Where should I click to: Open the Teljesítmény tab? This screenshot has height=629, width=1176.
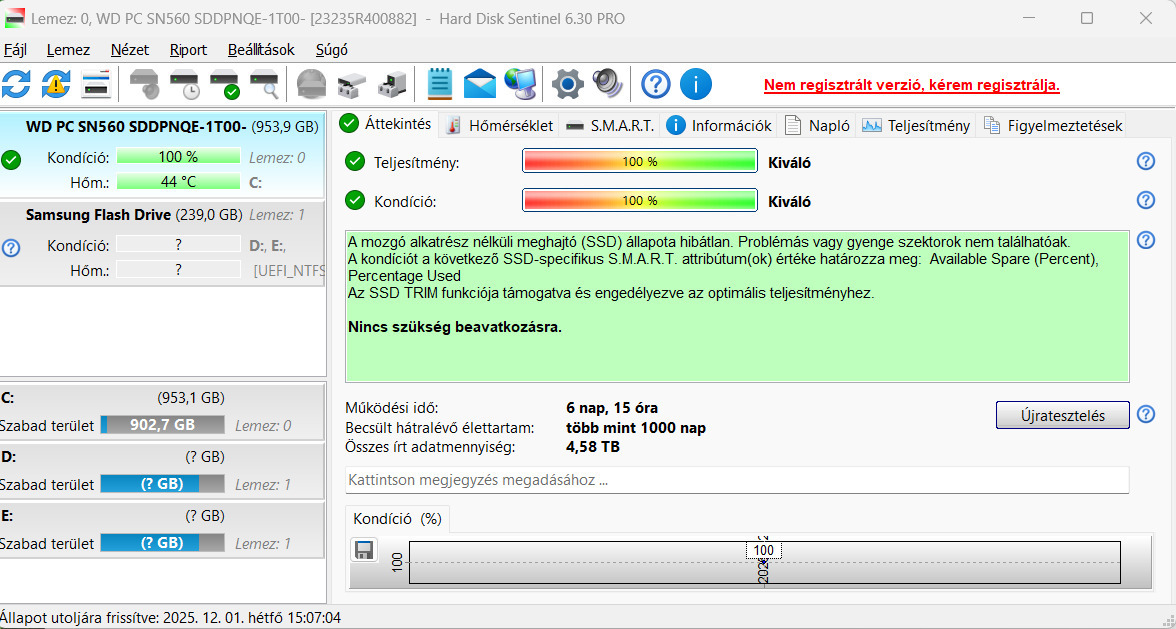(916, 125)
